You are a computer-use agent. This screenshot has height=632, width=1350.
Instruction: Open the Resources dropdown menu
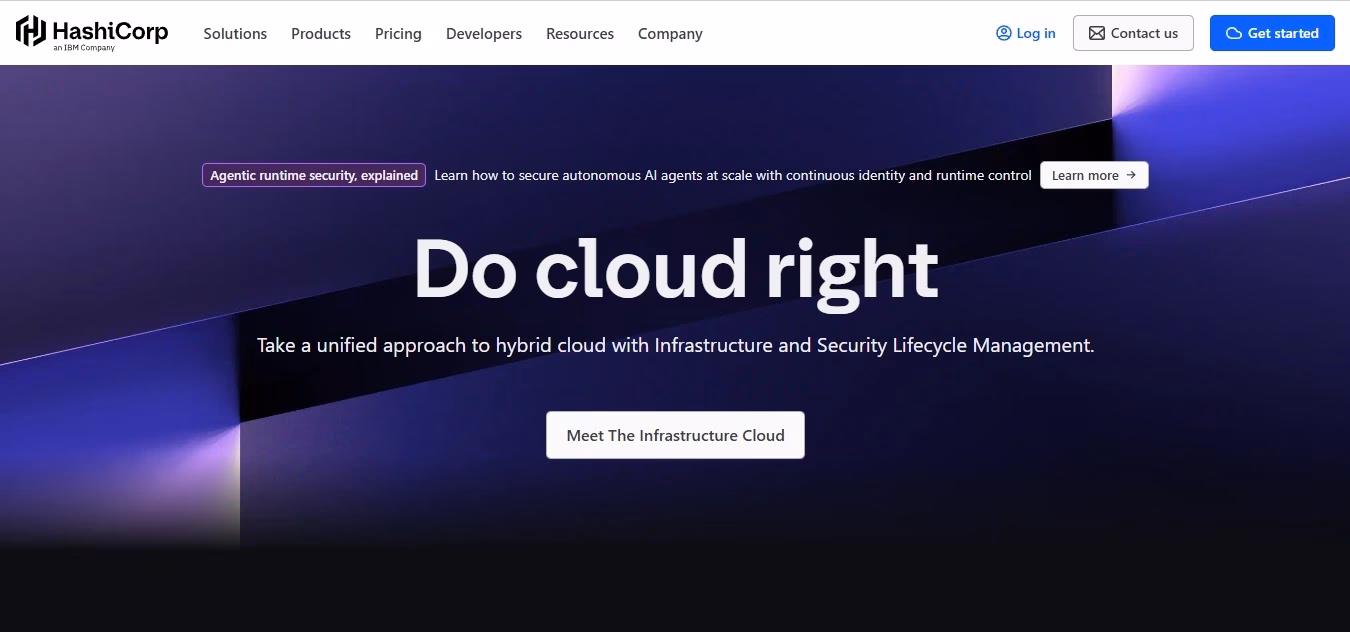click(580, 33)
